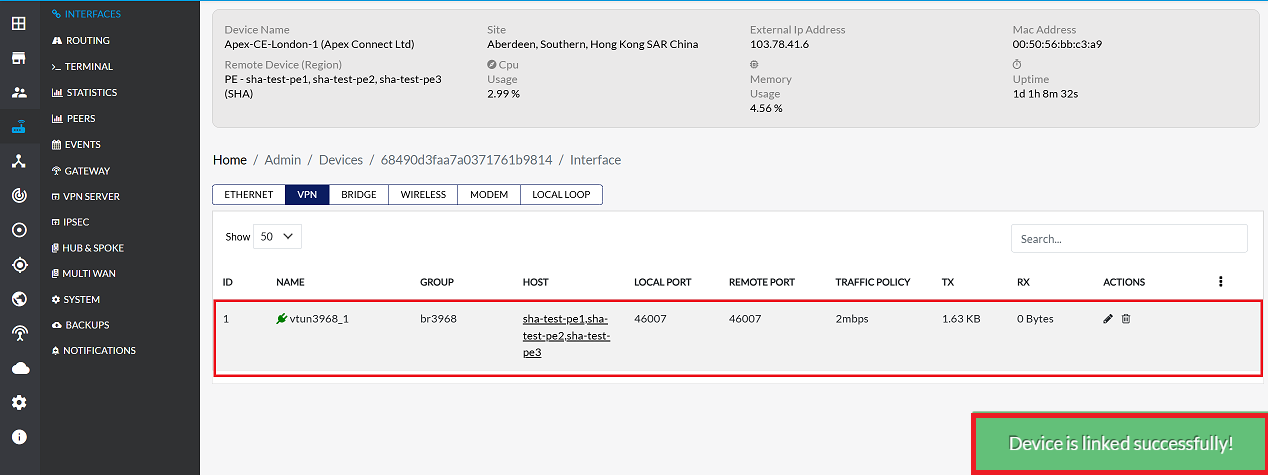Click in the Search input field
This screenshot has height=475, width=1268.
(1129, 239)
